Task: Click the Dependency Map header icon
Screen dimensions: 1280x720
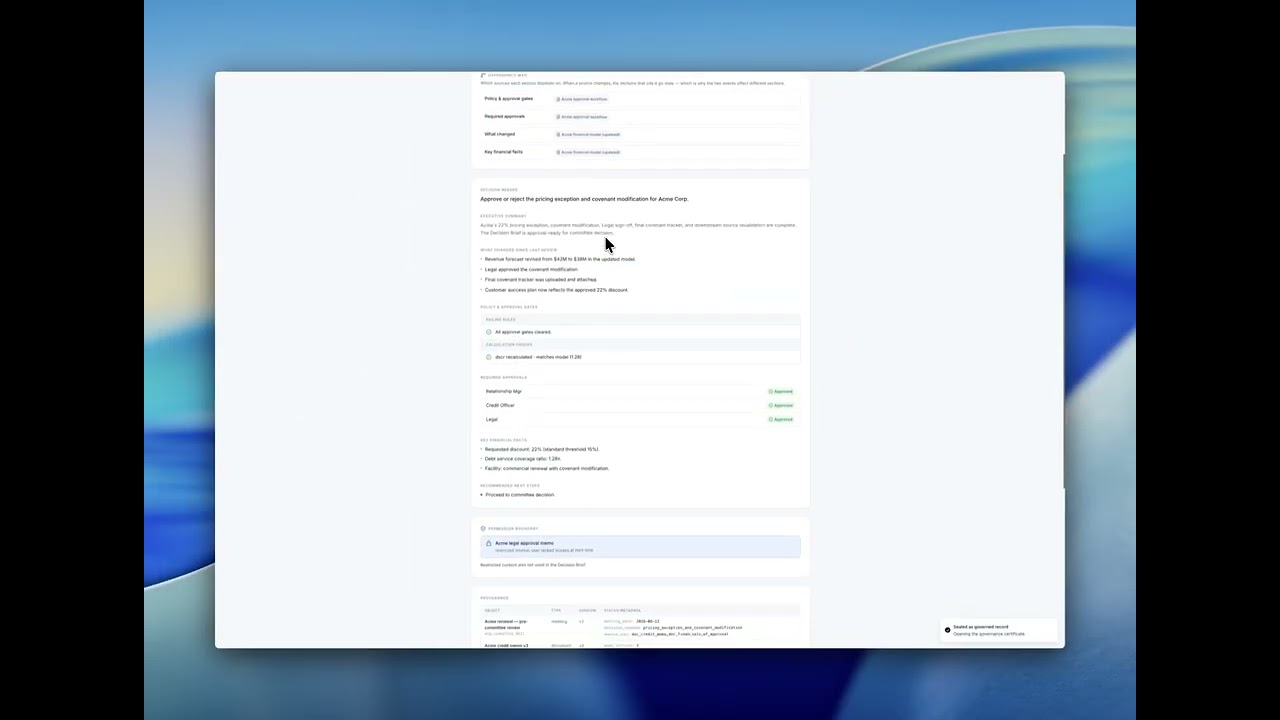Action: click(x=483, y=75)
